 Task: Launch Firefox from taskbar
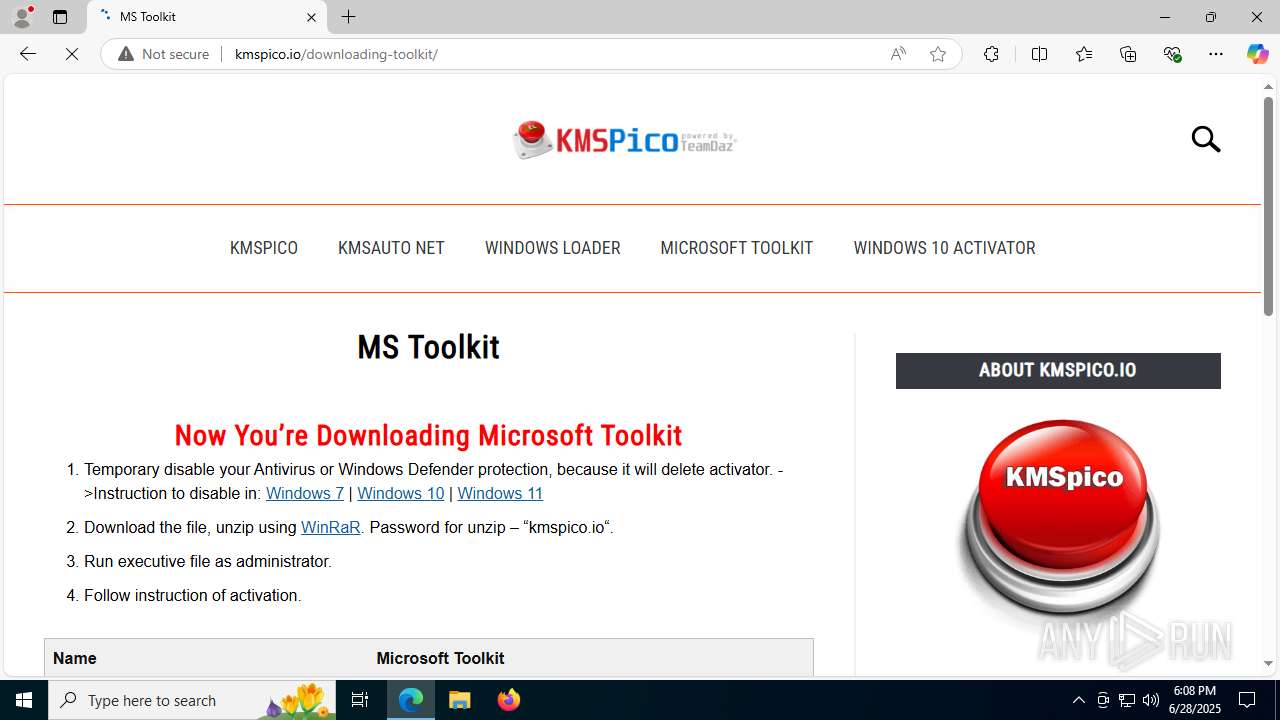pos(508,700)
